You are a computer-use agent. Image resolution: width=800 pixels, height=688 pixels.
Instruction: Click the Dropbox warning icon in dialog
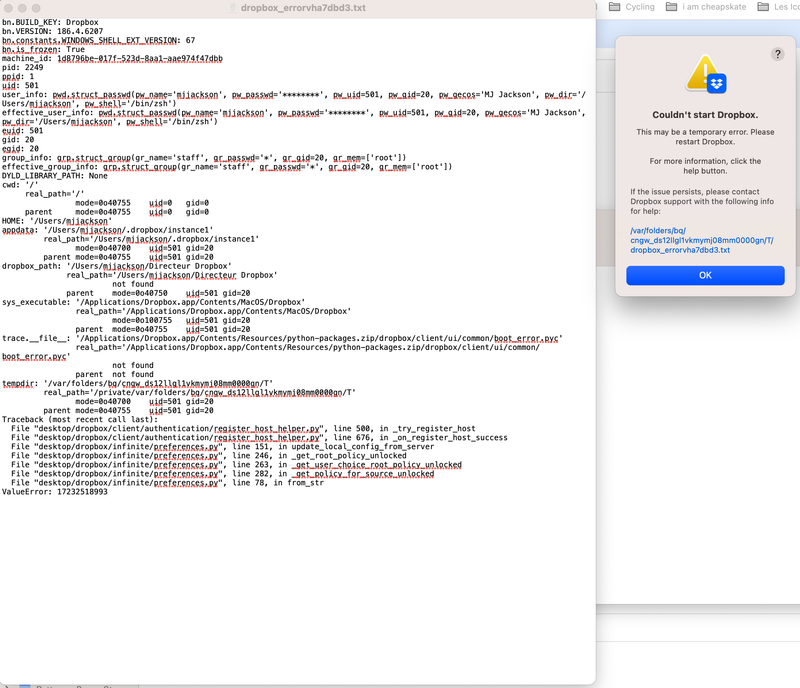705,74
